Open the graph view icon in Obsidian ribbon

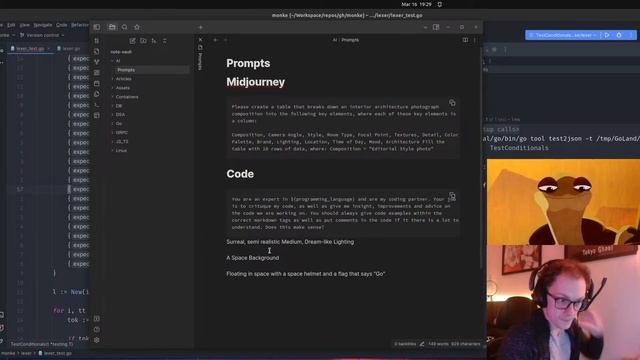click(97, 62)
